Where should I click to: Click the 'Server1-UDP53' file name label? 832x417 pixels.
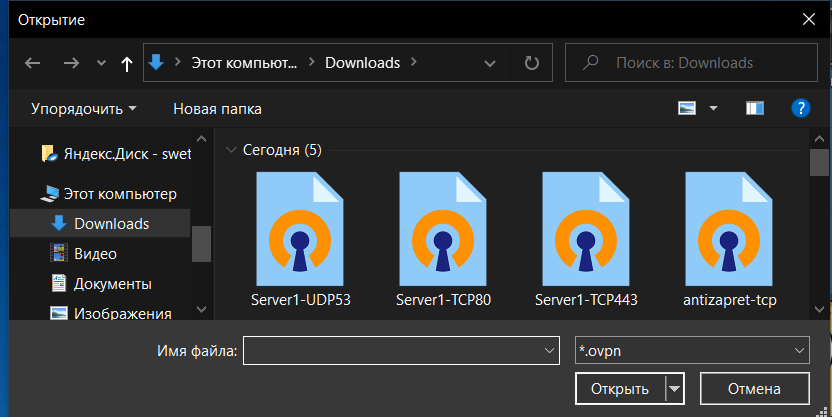pos(300,300)
